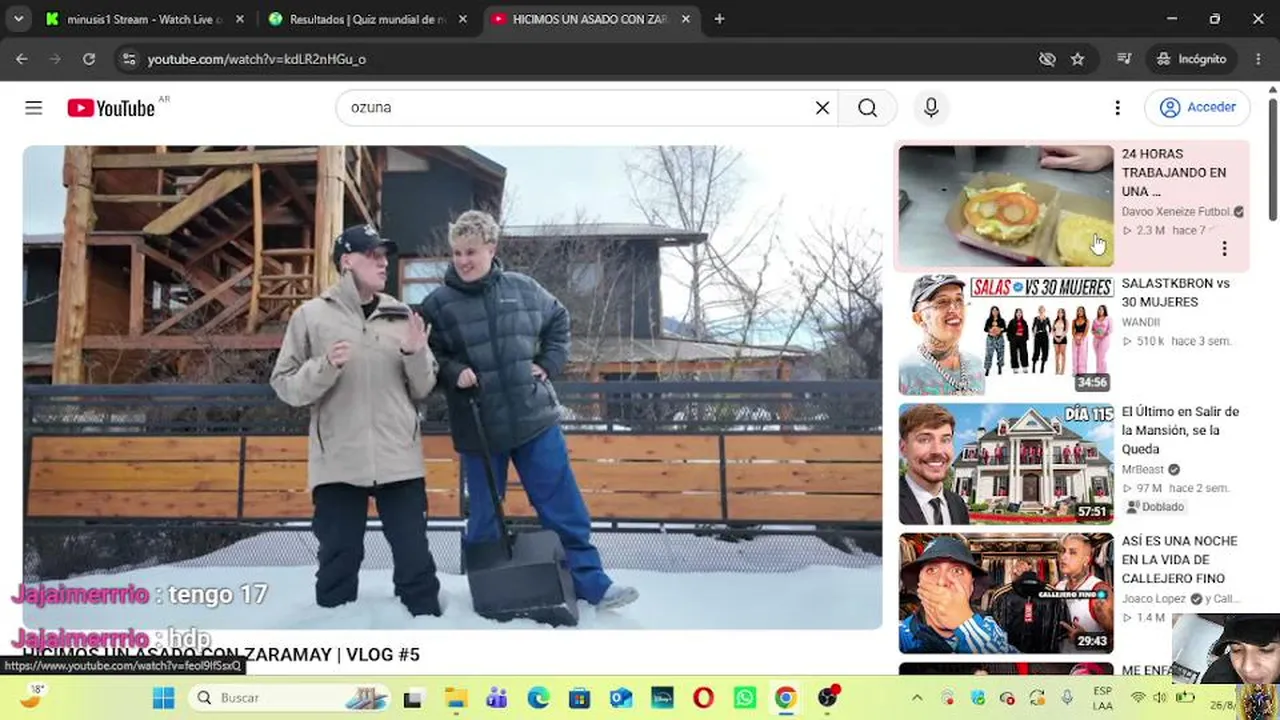This screenshot has width=1280, height=720.
Task: Open Task View on the taskbar
Action: (413, 698)
